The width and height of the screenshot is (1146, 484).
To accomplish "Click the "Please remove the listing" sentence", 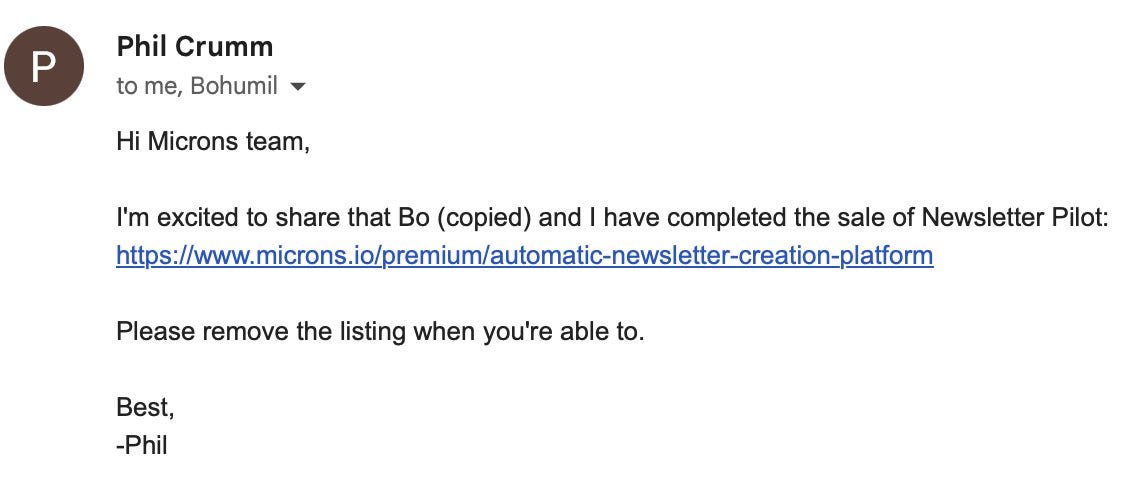I will click(380, 332).
